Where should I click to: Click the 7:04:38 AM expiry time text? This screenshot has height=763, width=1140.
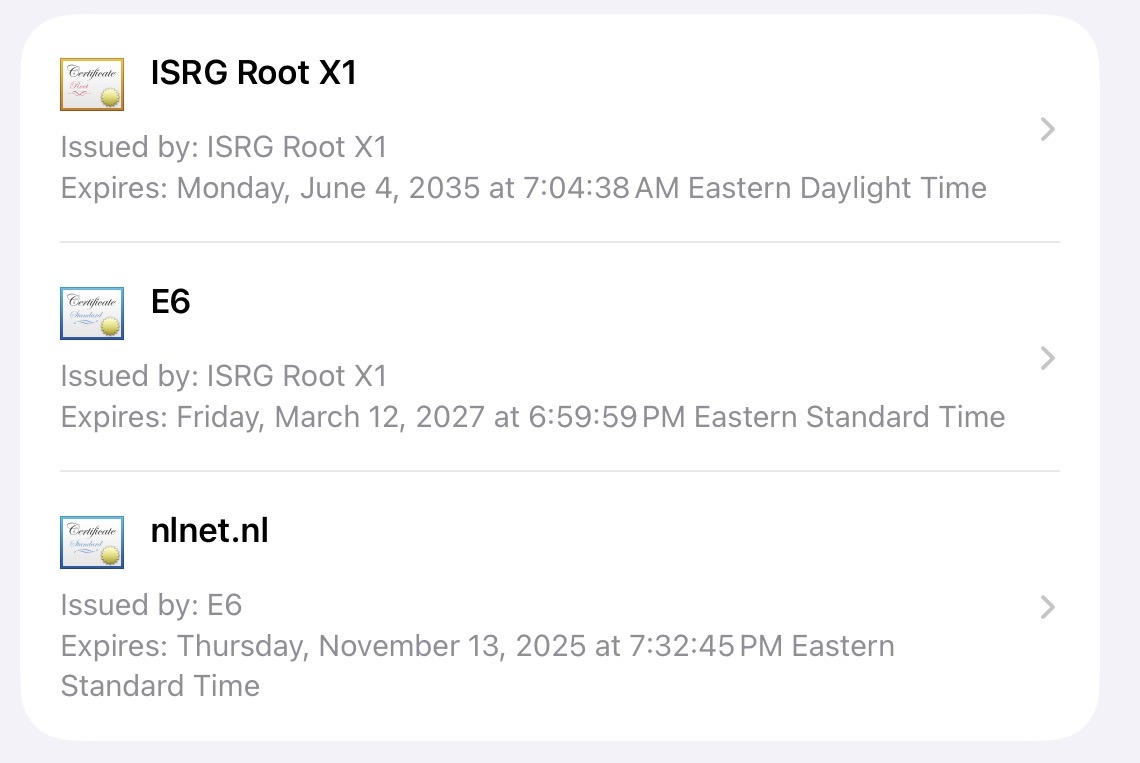tap(602, 188)
